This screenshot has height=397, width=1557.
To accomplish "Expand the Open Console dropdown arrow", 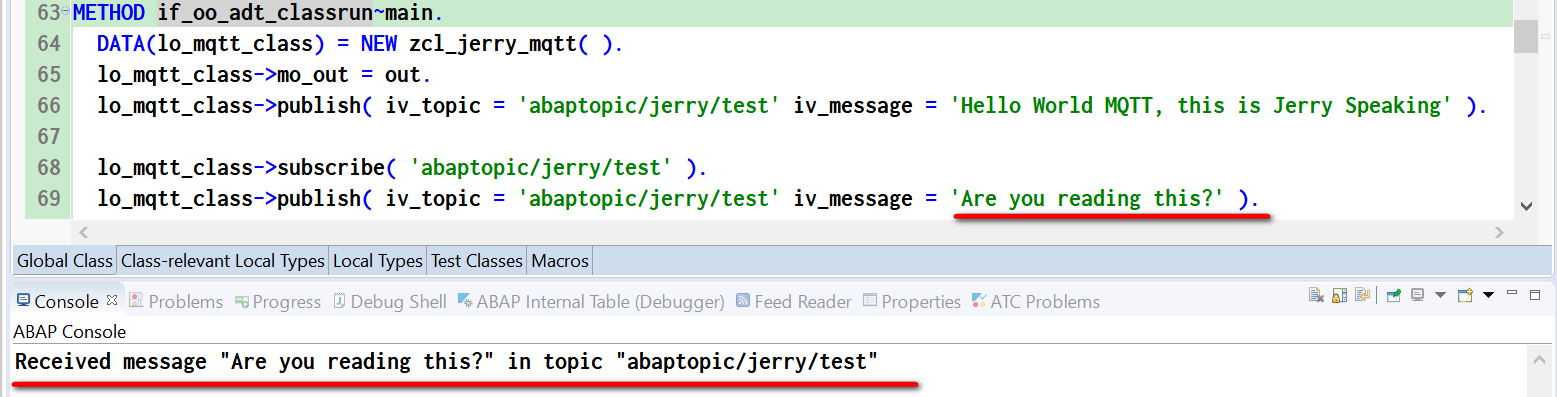I will pos(1488,295).
